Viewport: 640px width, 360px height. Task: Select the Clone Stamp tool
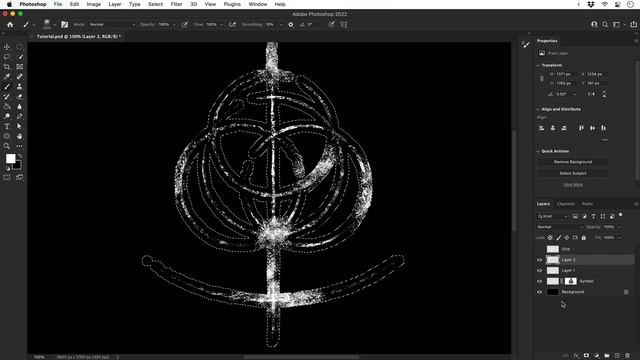tap(20, 87)
